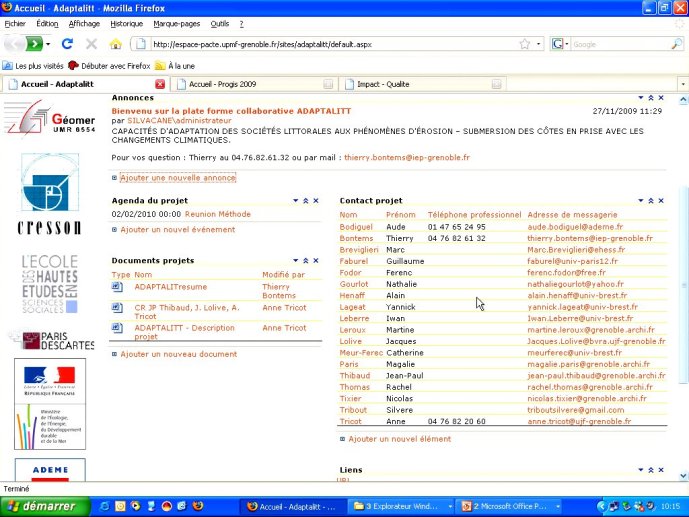Viewport: 689px width, 517px height.
Task: Click the address bar URL field
Action: 334,44
